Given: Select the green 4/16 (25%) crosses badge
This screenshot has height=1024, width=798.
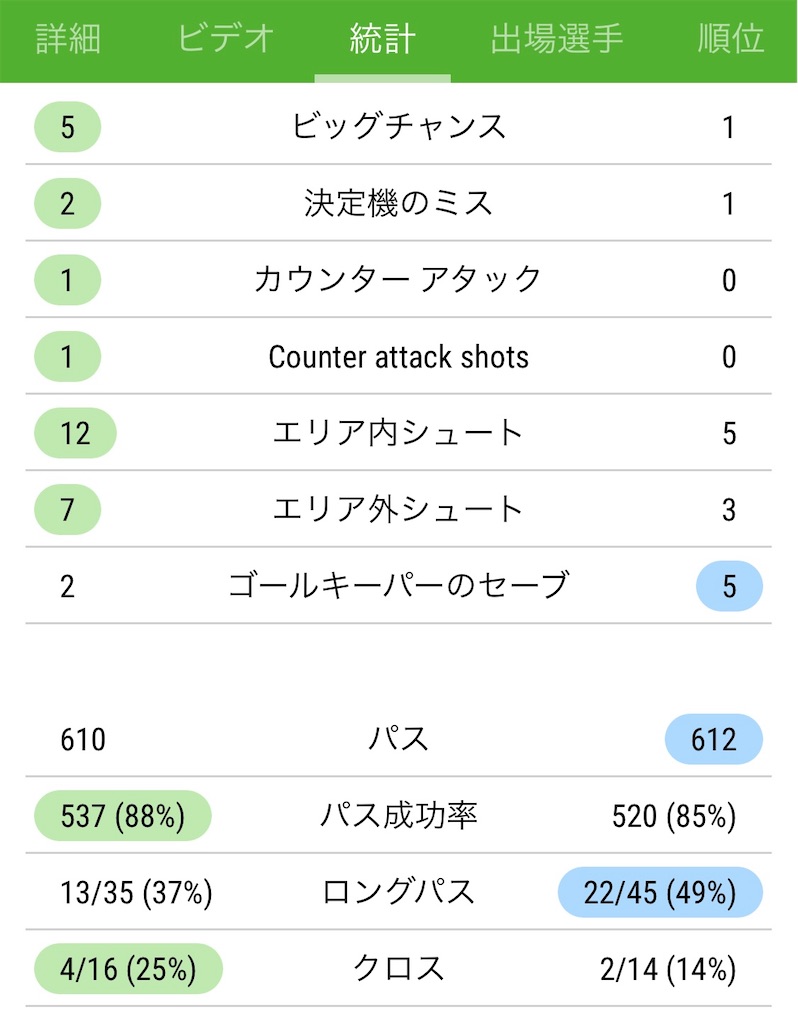Looking at the screenshot, I should [129, 968].
